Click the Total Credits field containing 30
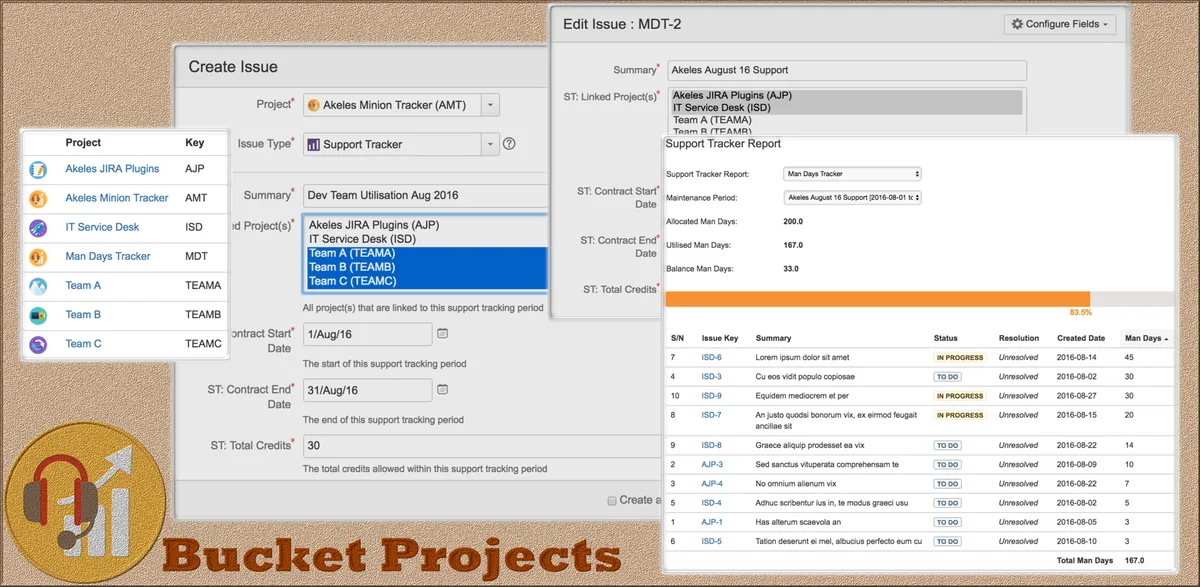Viewport: 1200px width, 587px height. (x=480, y=446)
